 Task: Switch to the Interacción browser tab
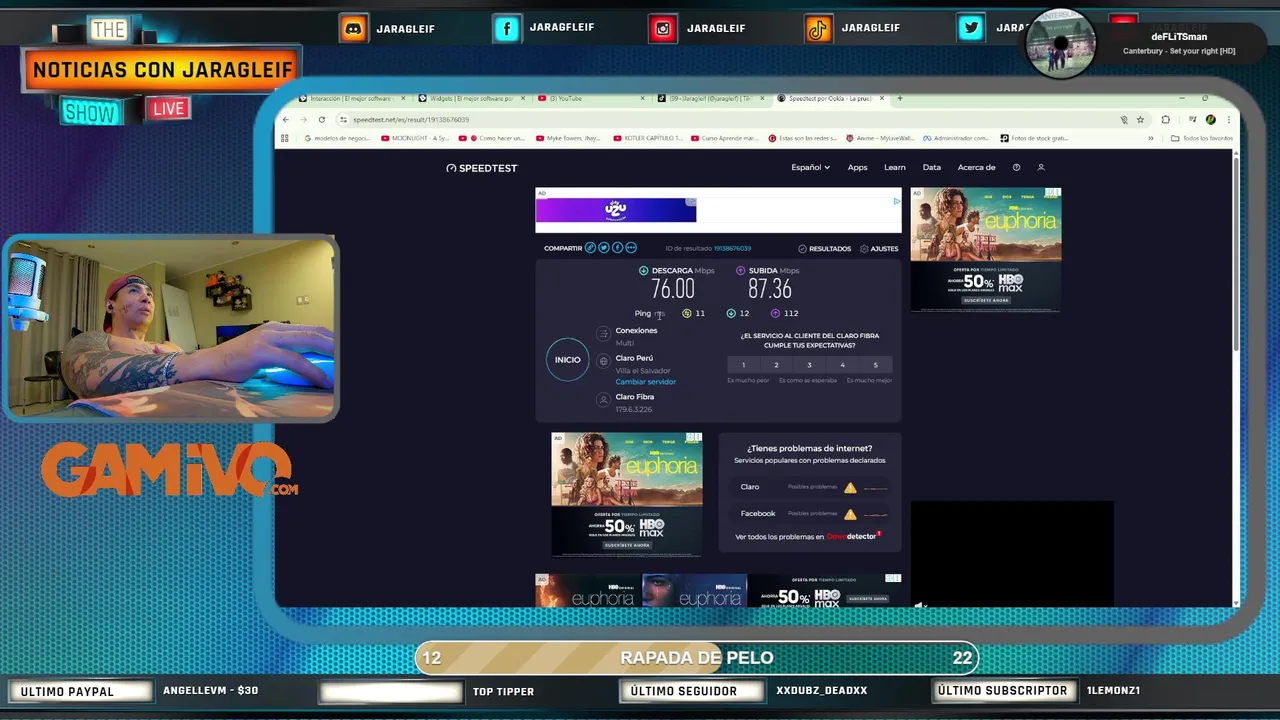(x=352, y=98)
